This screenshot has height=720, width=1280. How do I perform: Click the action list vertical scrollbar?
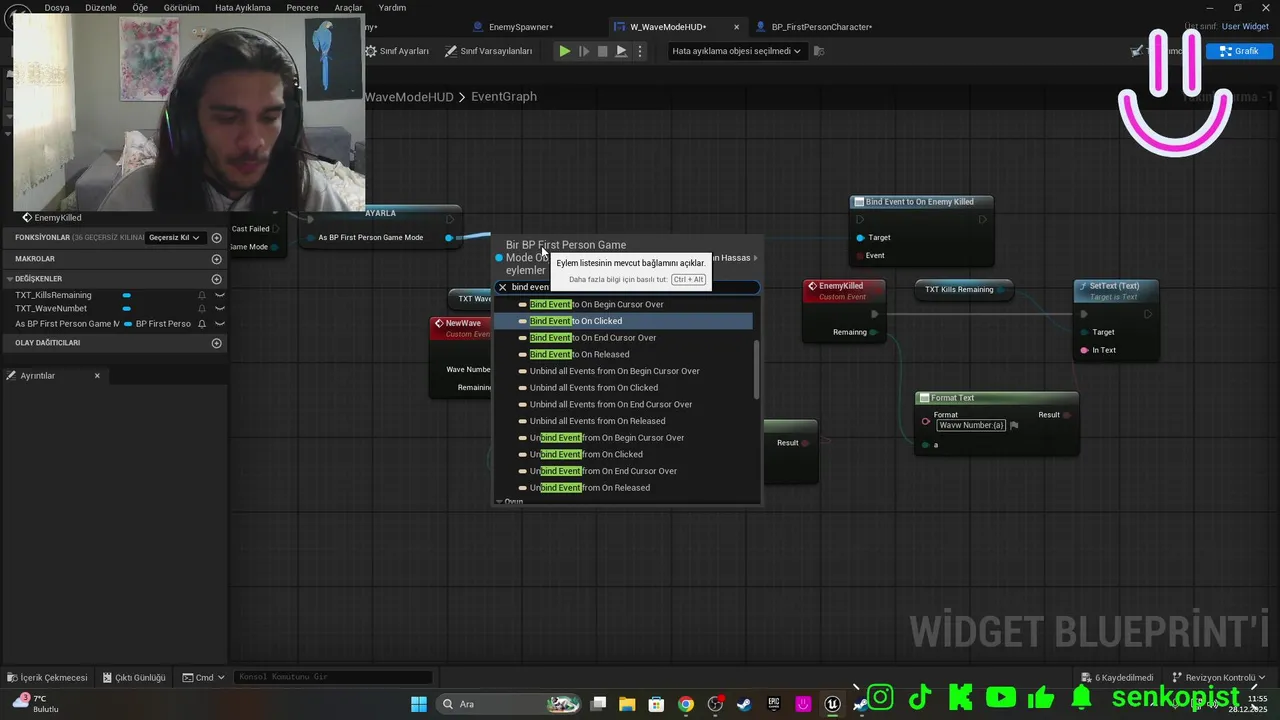[757, 370]
